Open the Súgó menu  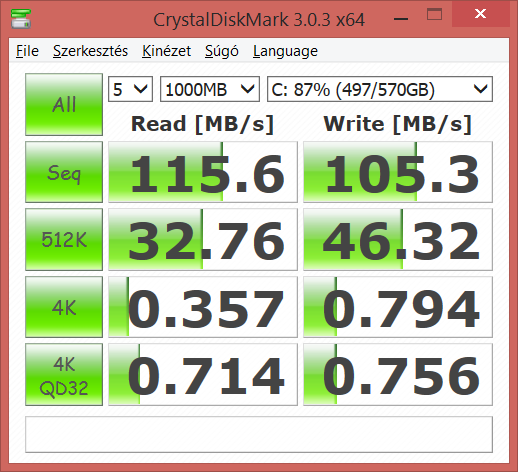point(222,51)
